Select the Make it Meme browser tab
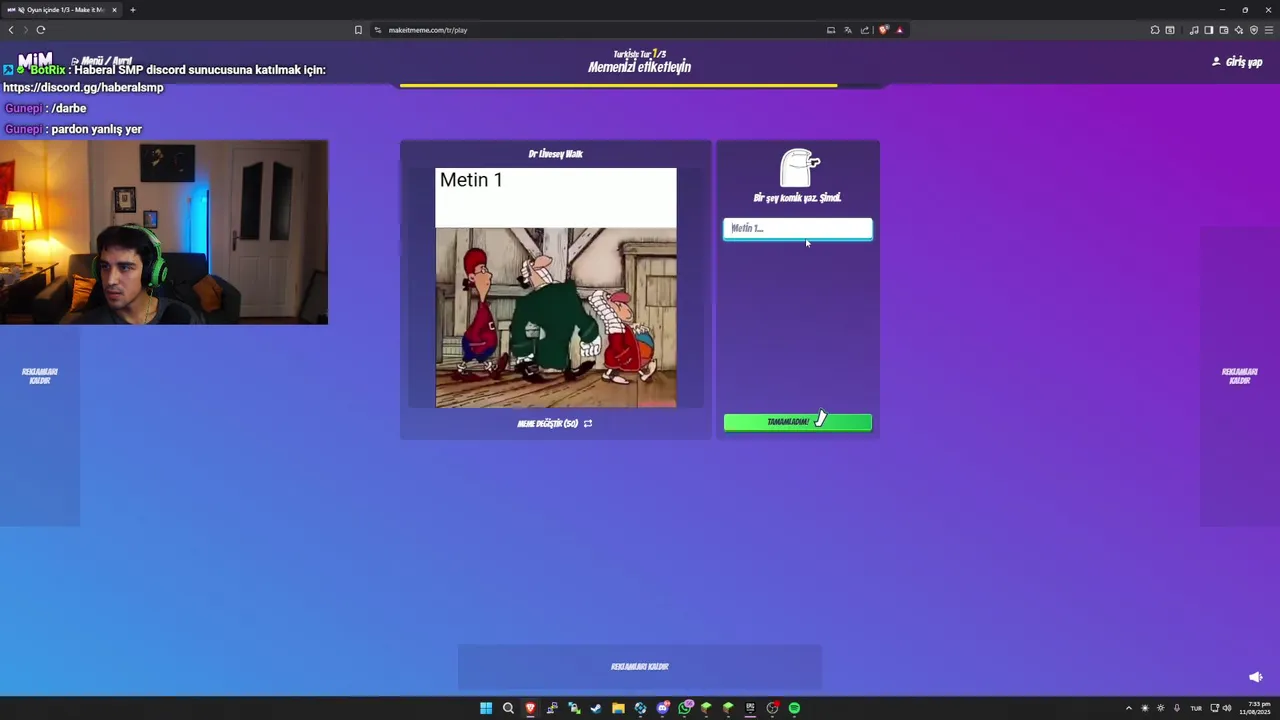Image resolution: width=1280 pixels, height=720 pixels. point(62,10)
